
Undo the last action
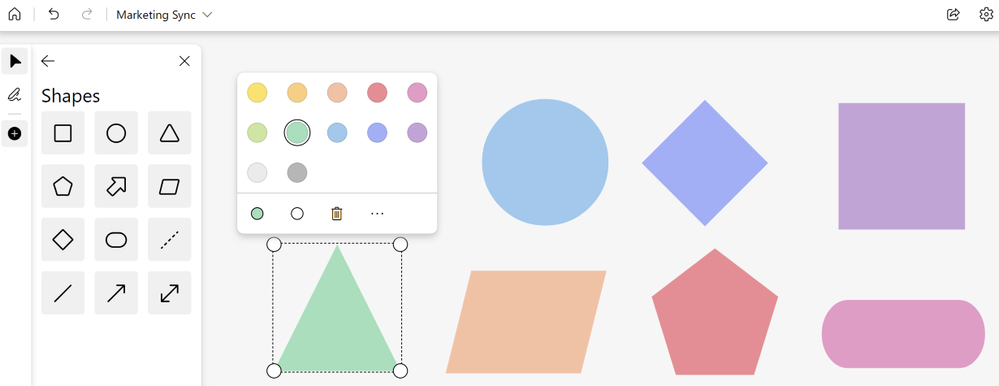coord(54,14)
